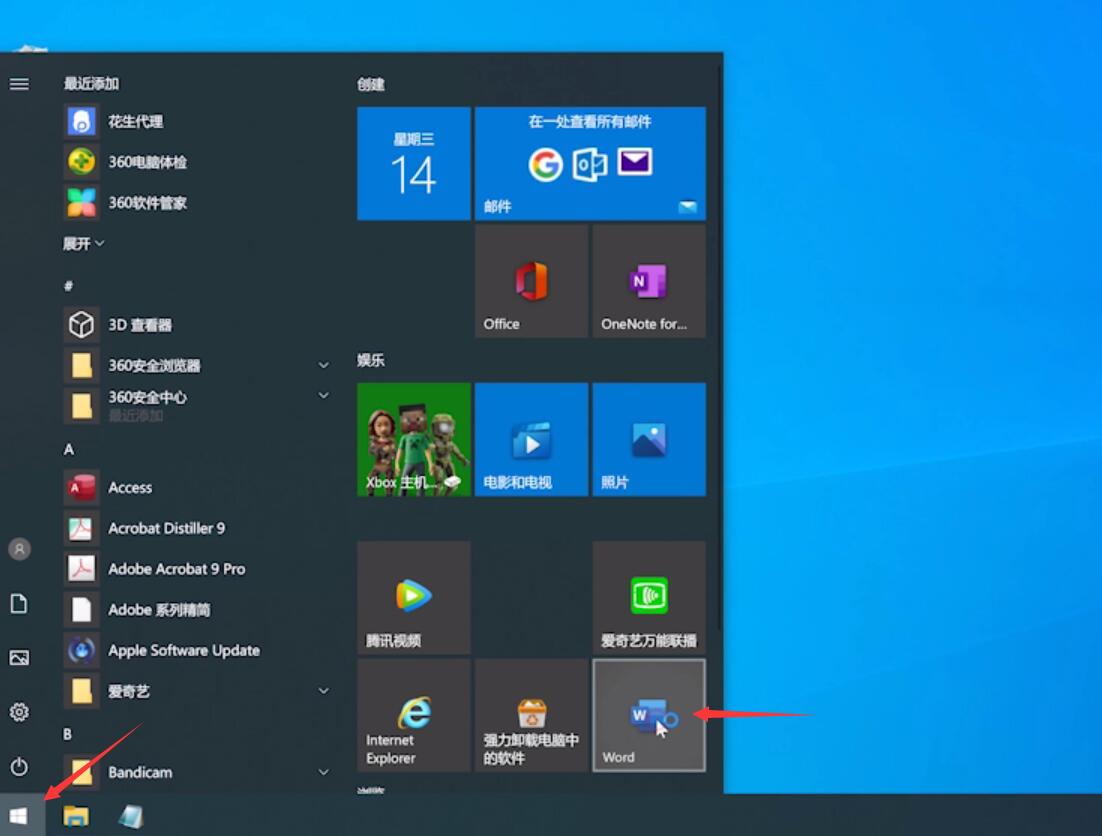Screen dimensions: 1102x836
Task: Click the hamburger menu at top left
Action: pyautogui.click(x=20, y=84)
